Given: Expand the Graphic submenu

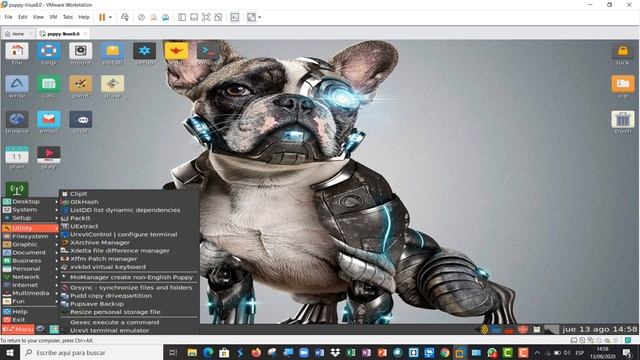Looking at the screenshot, I should coord(30,244).
